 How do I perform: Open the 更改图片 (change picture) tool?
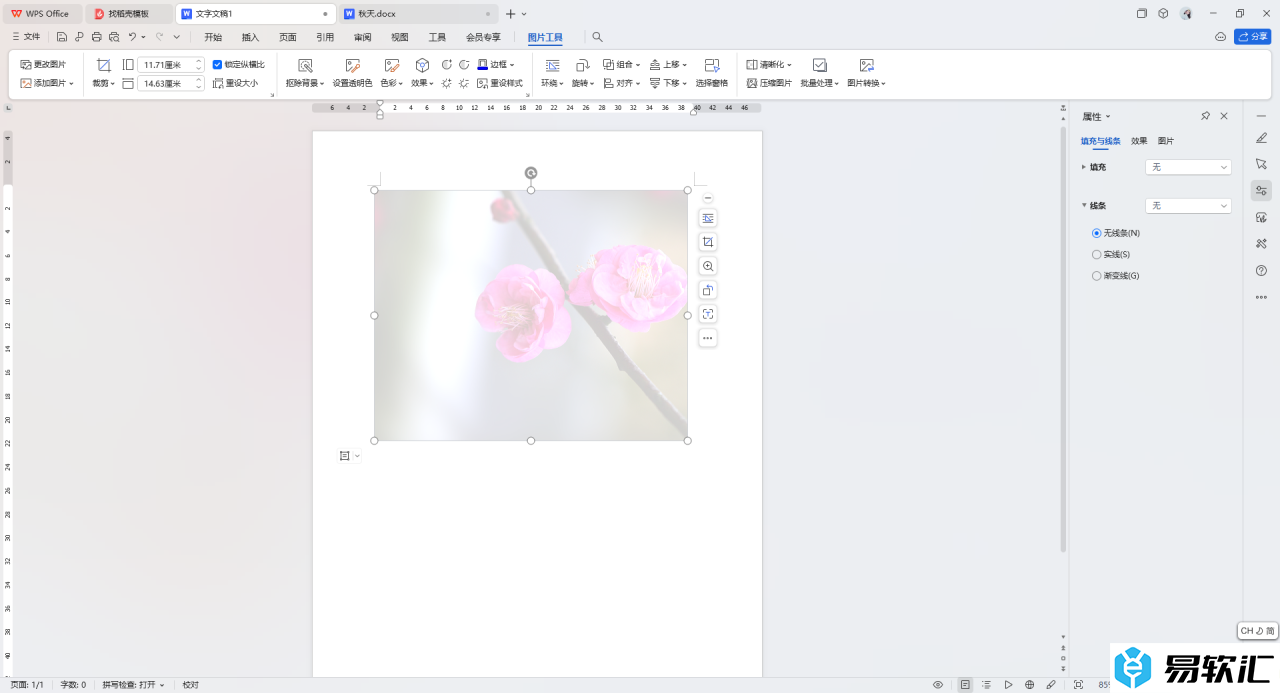pos(43,64)
